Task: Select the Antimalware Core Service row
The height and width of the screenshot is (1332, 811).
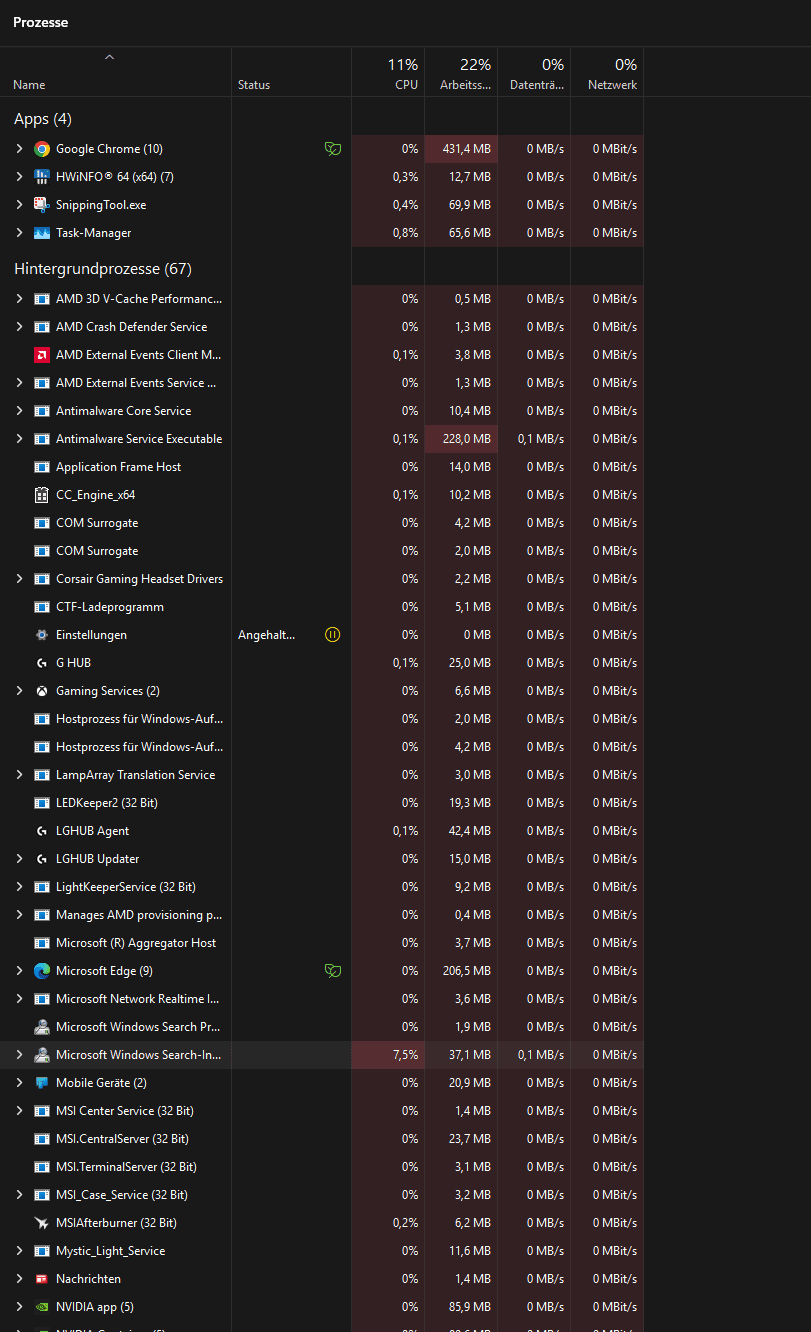Action: (x=322, y=411)
